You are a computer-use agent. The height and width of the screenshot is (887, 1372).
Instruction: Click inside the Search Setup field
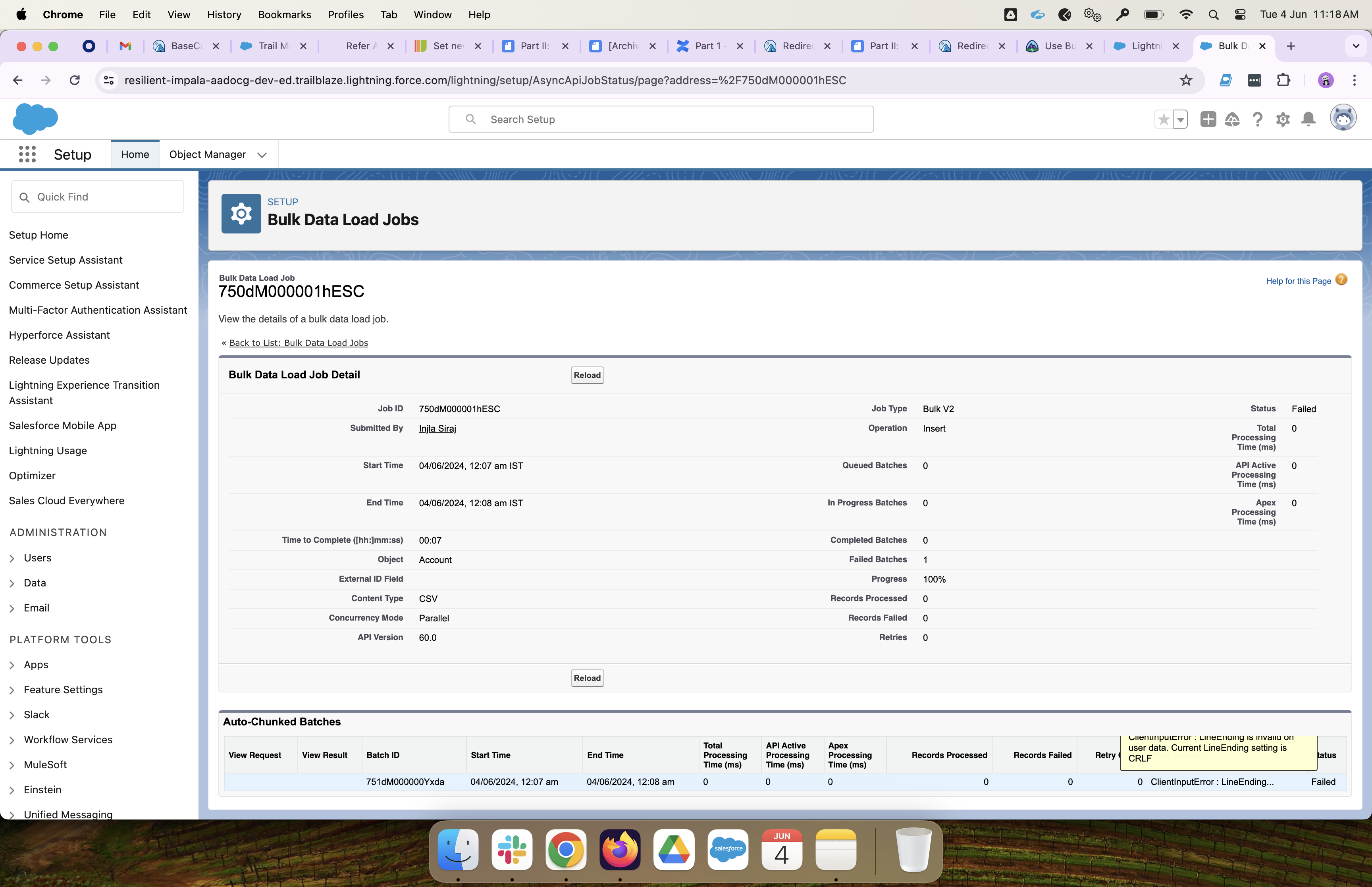660,119
